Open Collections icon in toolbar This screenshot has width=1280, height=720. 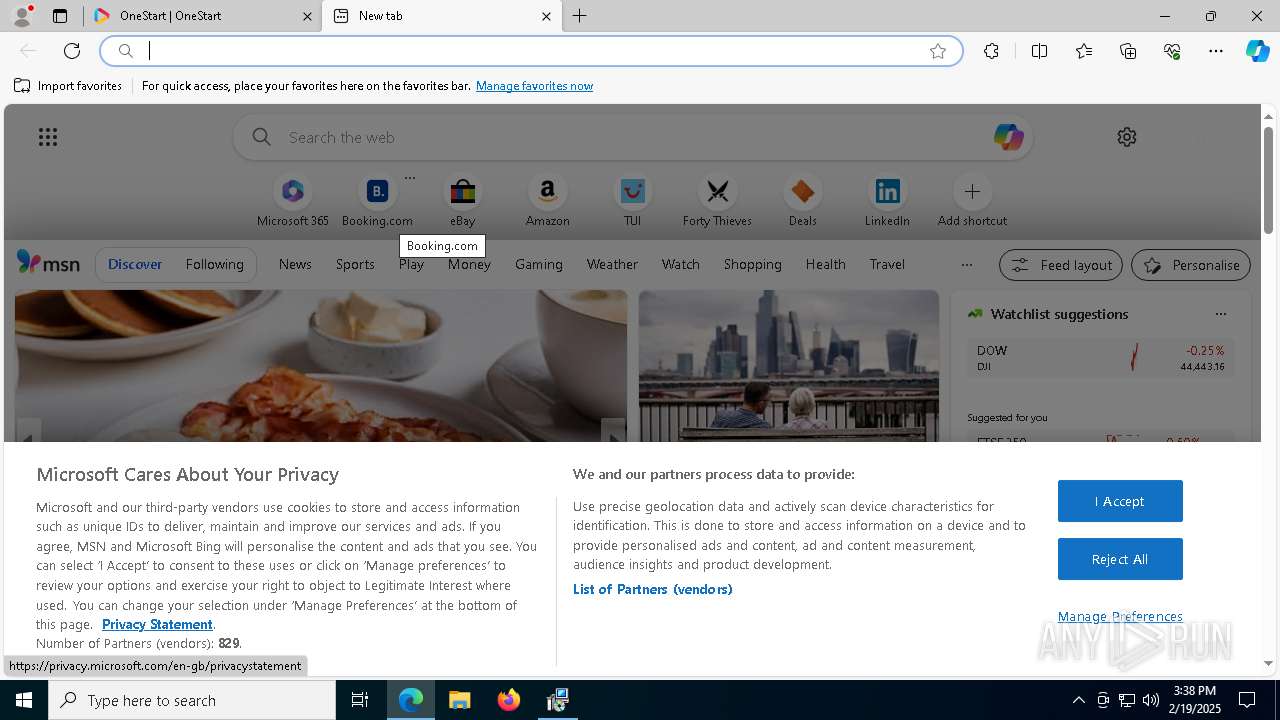tap(1128, 51)
